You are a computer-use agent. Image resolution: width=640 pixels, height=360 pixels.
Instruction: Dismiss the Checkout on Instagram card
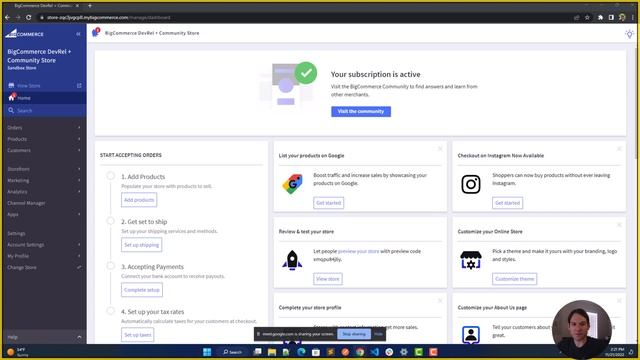click(619, 149)
